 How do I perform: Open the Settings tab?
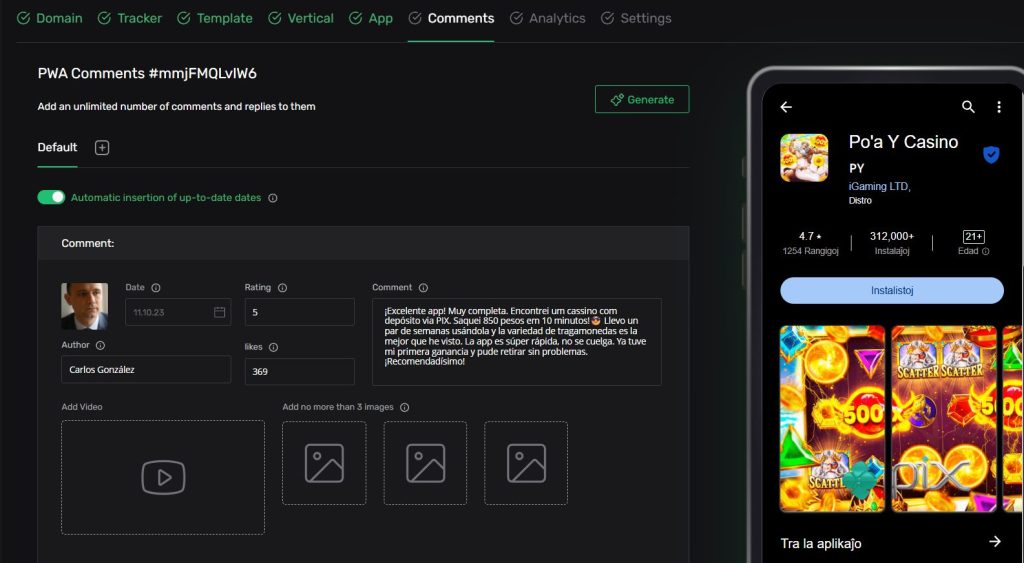coord(636,18)
